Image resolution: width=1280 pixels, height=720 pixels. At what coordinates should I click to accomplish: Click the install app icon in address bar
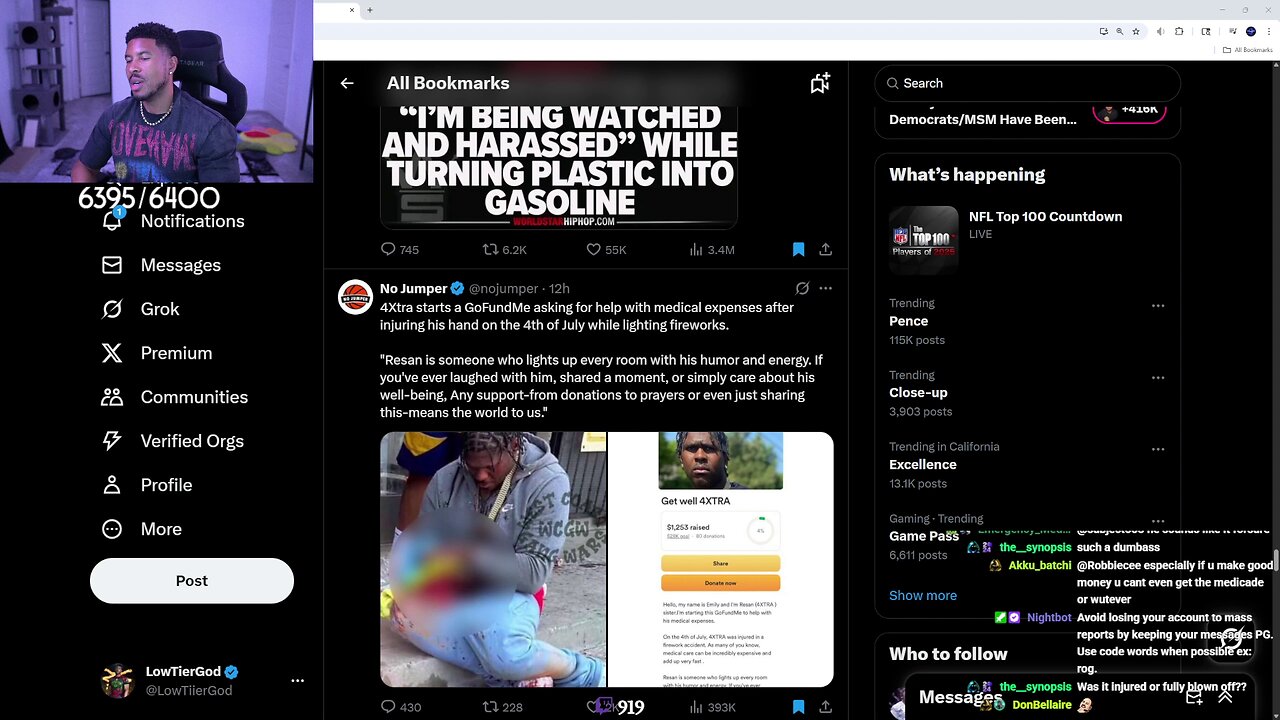click(1104, 32)
